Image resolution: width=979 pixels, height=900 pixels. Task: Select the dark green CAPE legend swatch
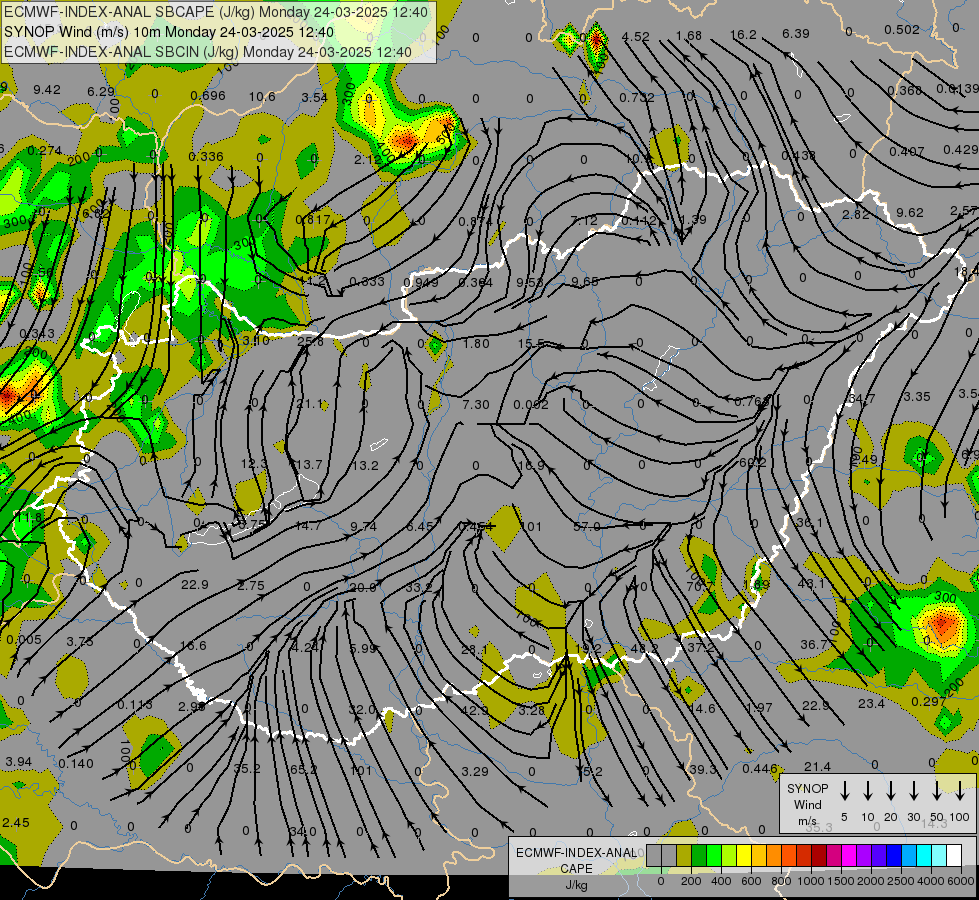click(x=699, y=856)
